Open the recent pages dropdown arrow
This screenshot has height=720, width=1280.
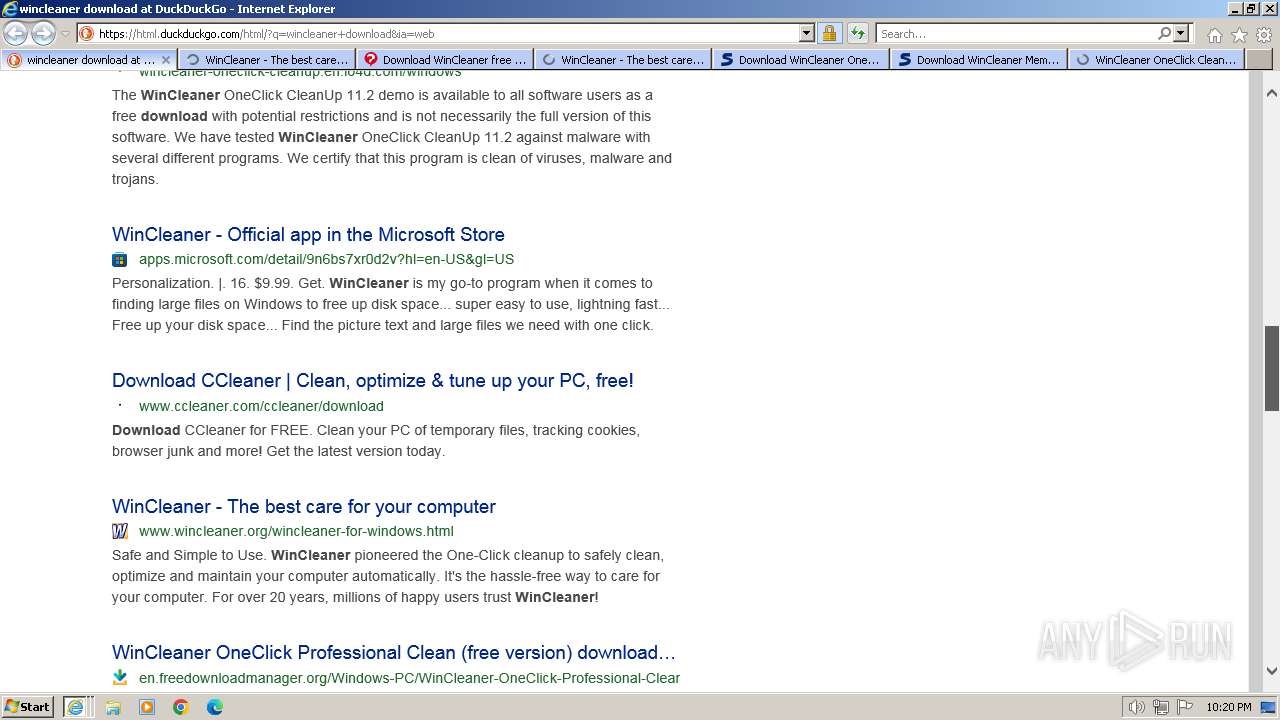click(x=66, y=34)
